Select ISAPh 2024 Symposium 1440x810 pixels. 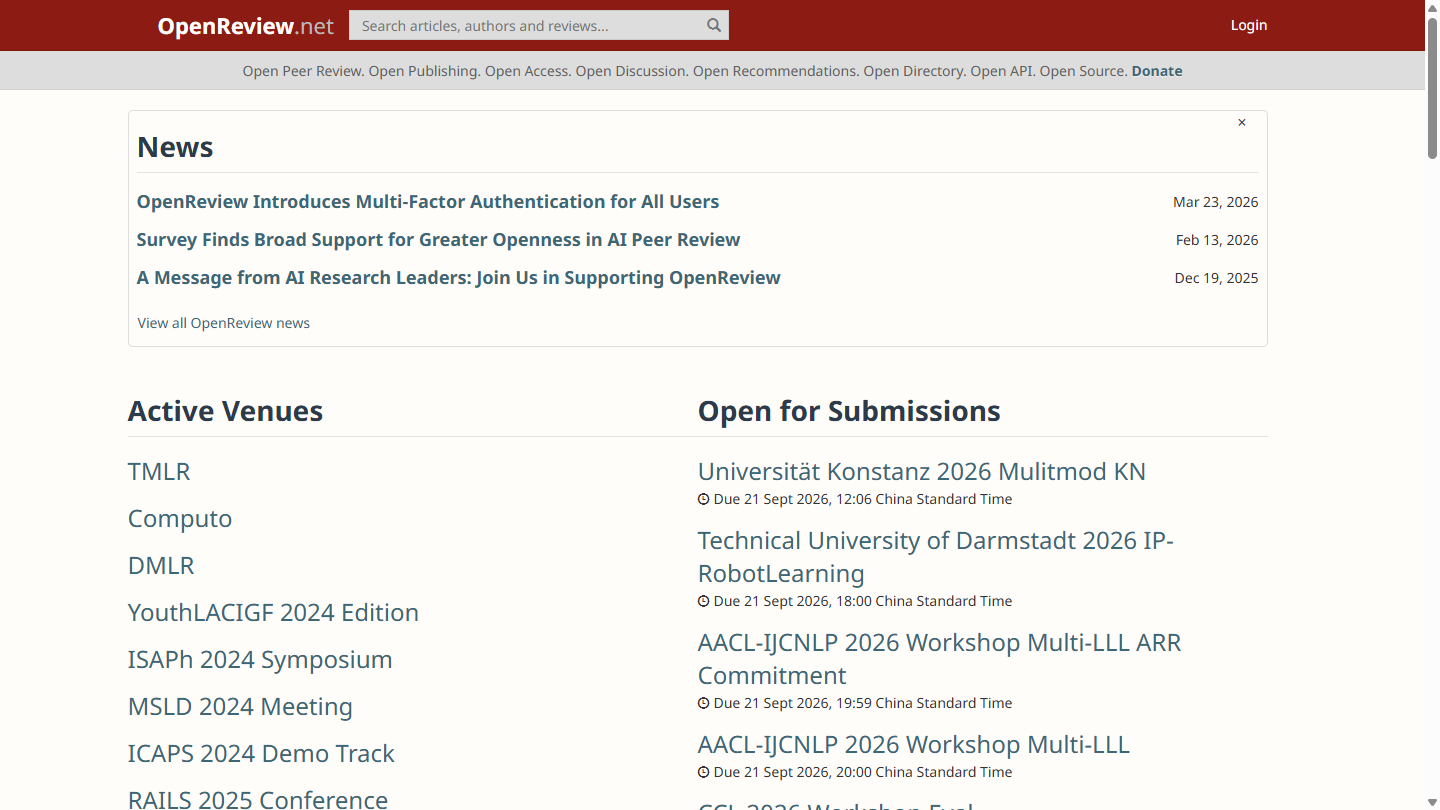(x=260, y=660)
